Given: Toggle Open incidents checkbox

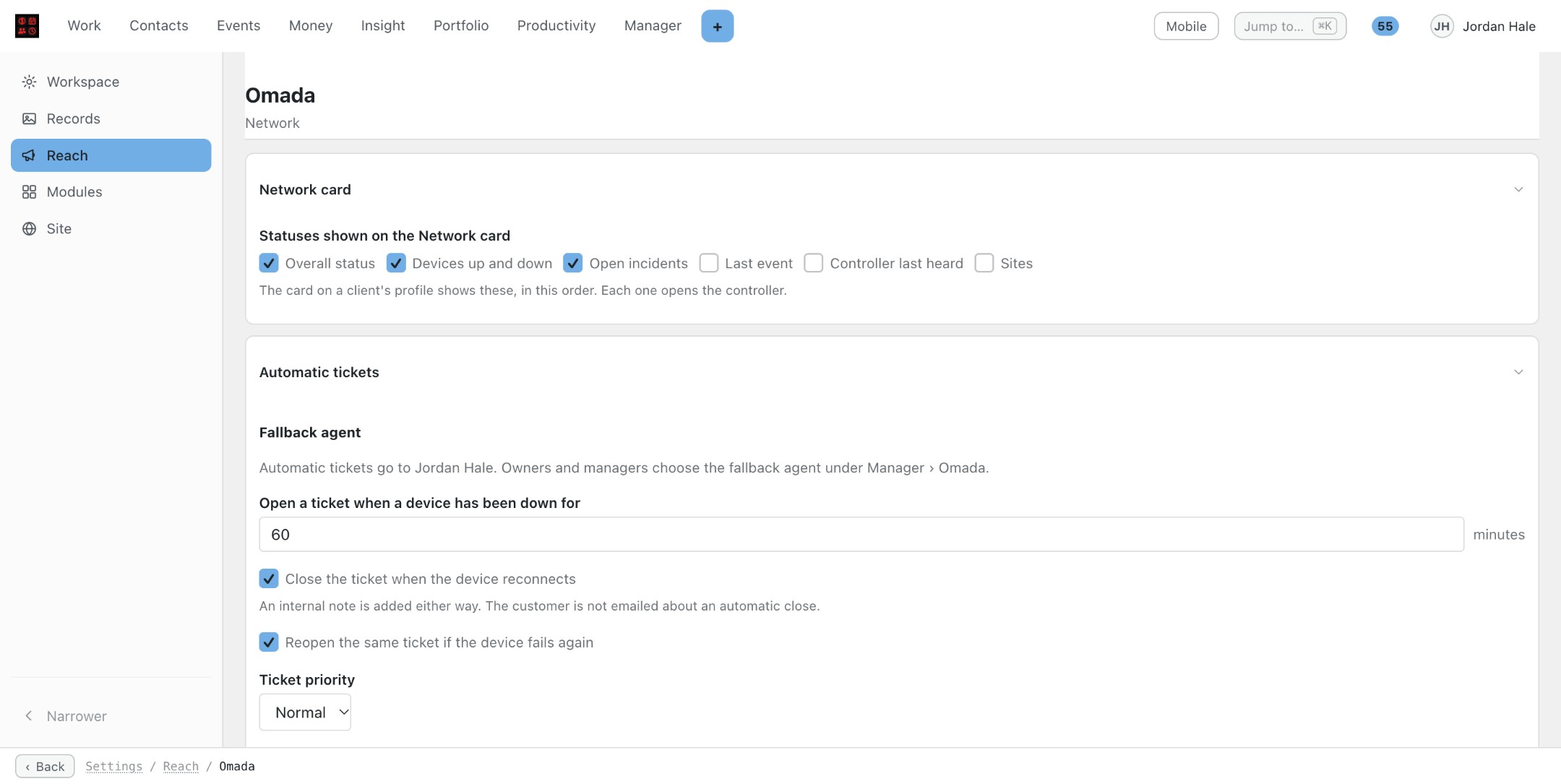Looking at the screenshot, I should coord(573,263).
